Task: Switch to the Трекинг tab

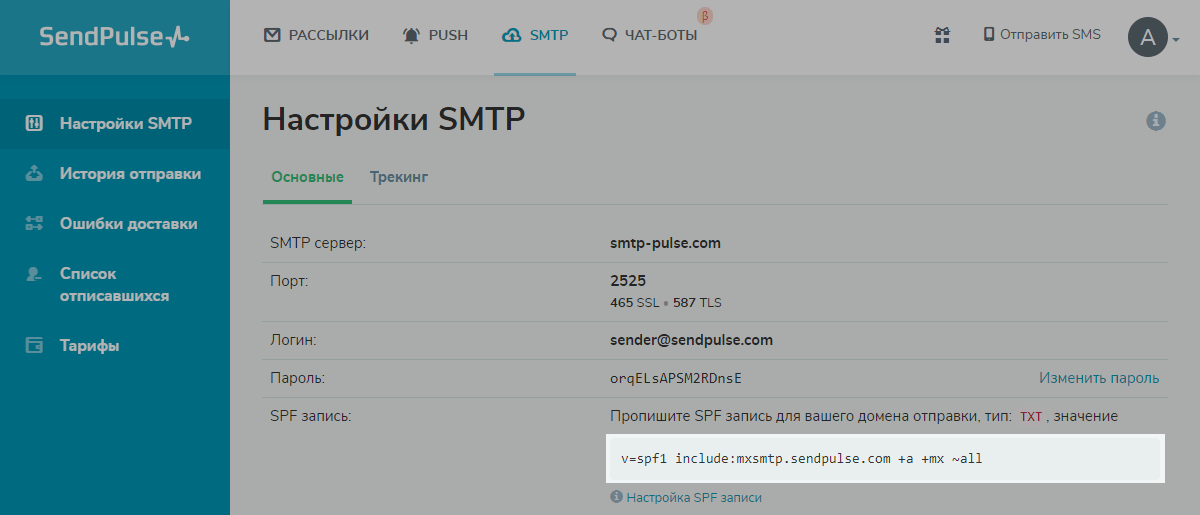Action: pos(398,177)
